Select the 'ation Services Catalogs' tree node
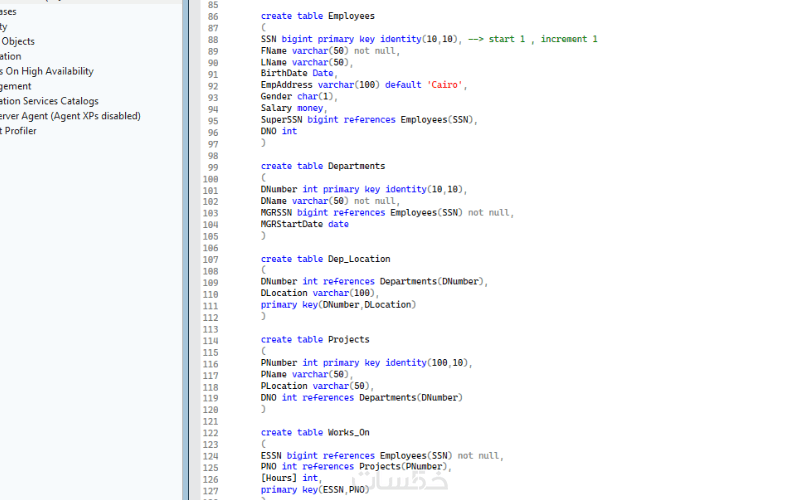Viewport: 800px width, 500px height. click(x=49, y=101)
